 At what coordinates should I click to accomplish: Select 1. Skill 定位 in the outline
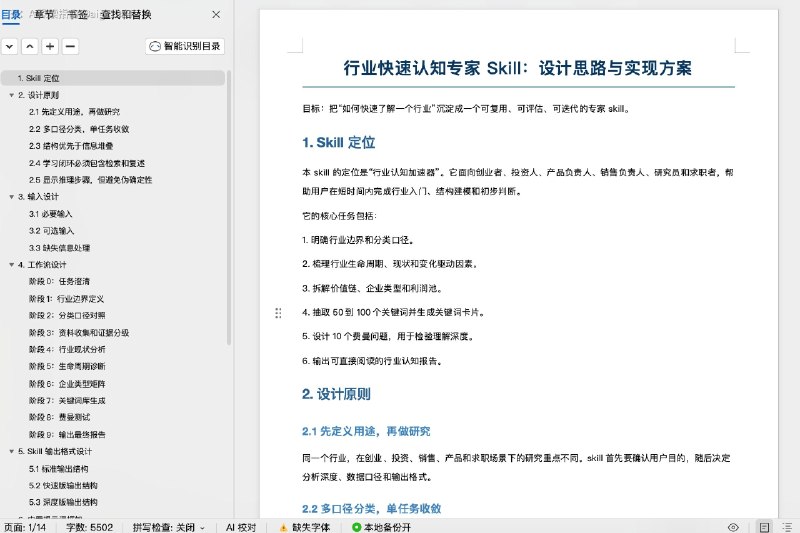112,78
